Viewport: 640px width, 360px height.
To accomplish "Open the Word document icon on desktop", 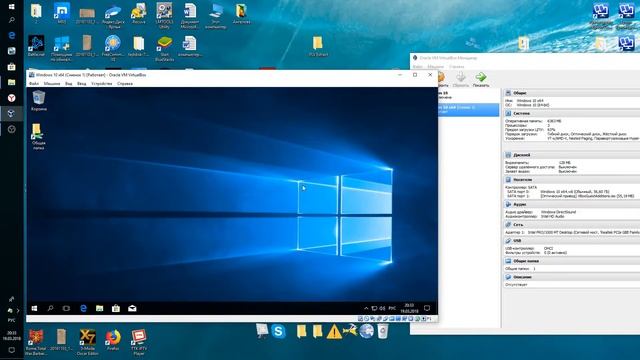I will 190,16.
